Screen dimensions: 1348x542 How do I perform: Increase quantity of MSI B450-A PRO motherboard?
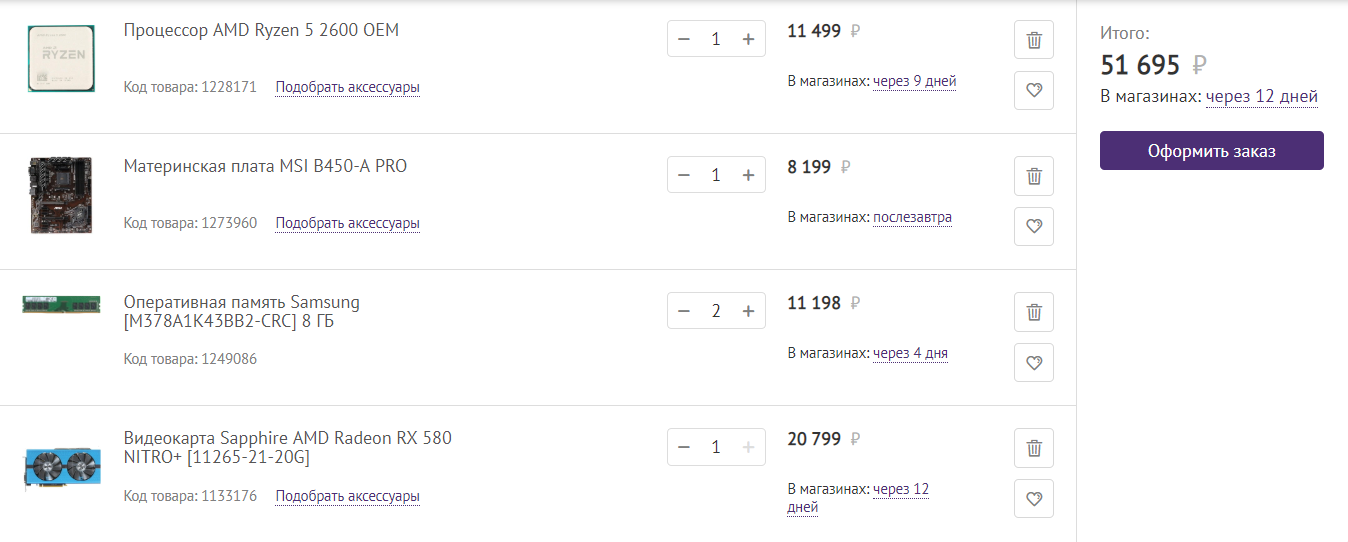click(748, 175)
